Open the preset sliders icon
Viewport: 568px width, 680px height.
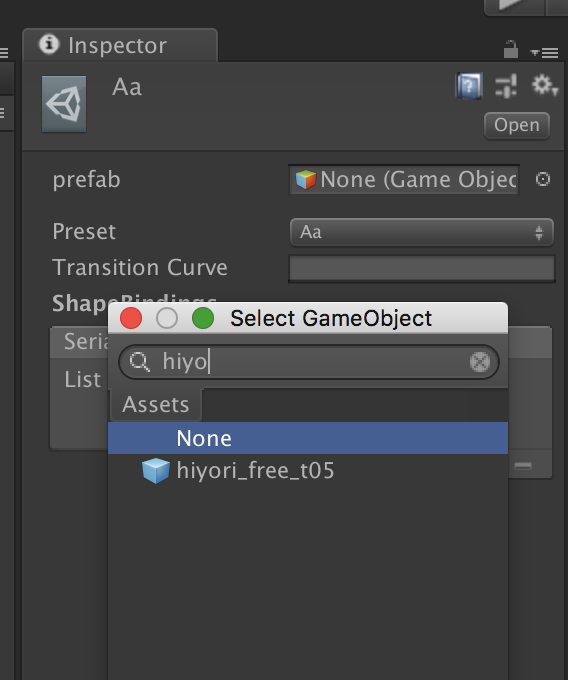point(506,85)
